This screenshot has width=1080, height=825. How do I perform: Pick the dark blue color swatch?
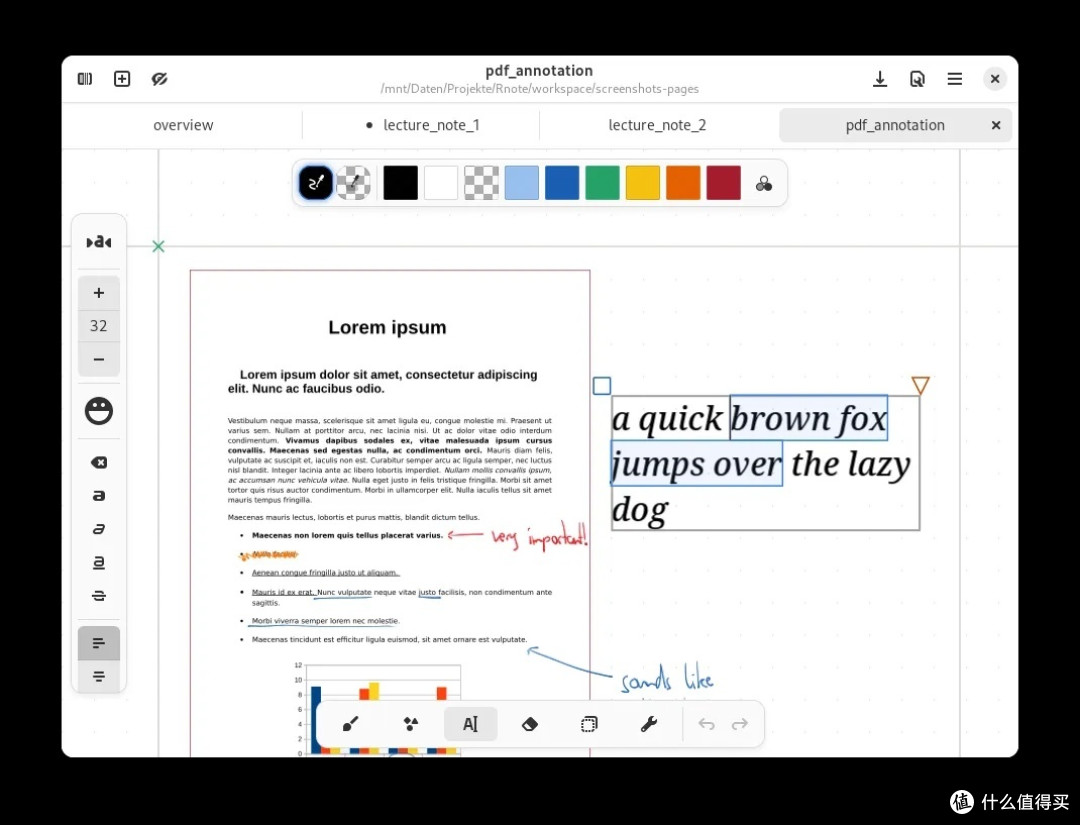pyautogui.click(x=562, y=182)
